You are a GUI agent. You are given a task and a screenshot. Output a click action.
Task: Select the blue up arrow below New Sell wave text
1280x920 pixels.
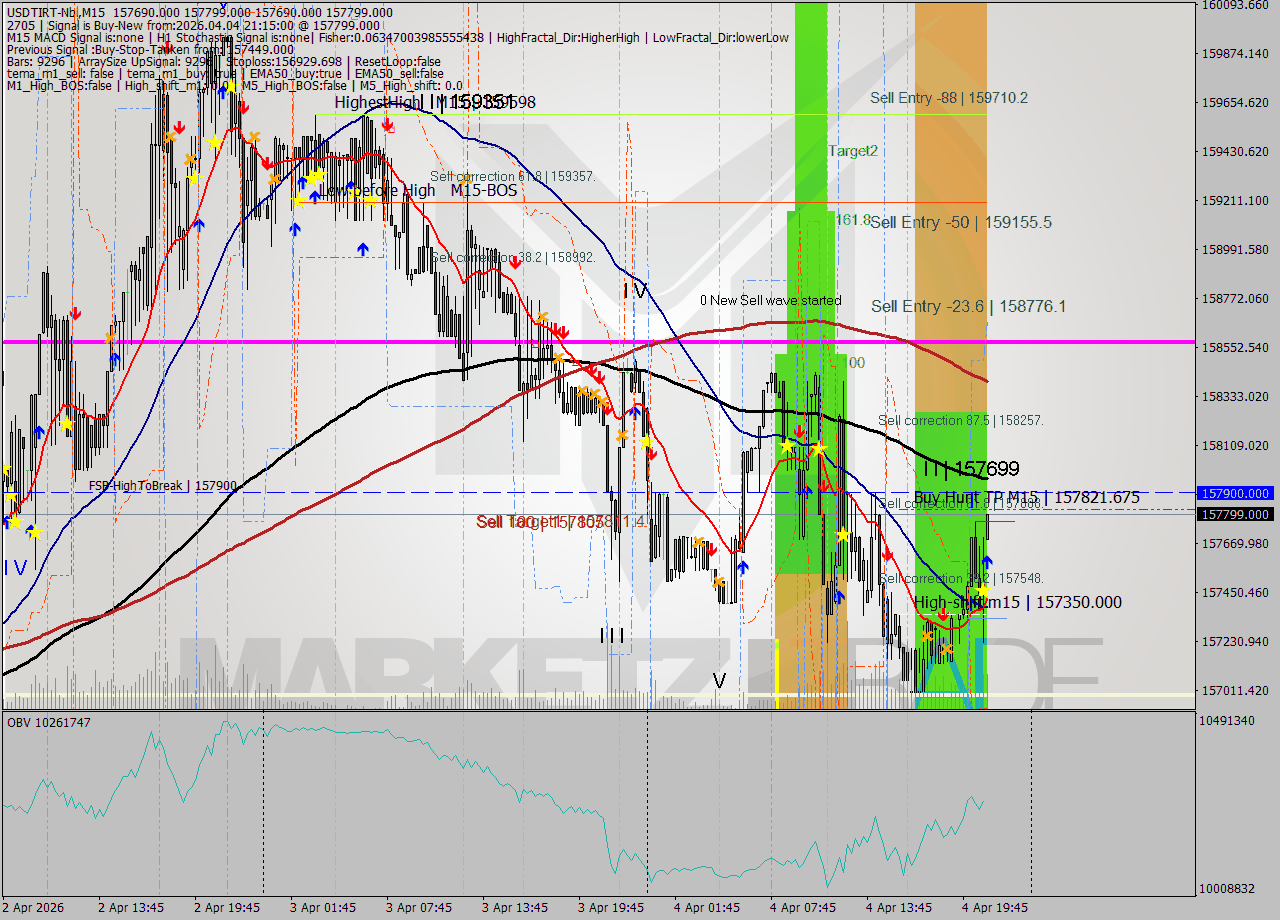808,491
